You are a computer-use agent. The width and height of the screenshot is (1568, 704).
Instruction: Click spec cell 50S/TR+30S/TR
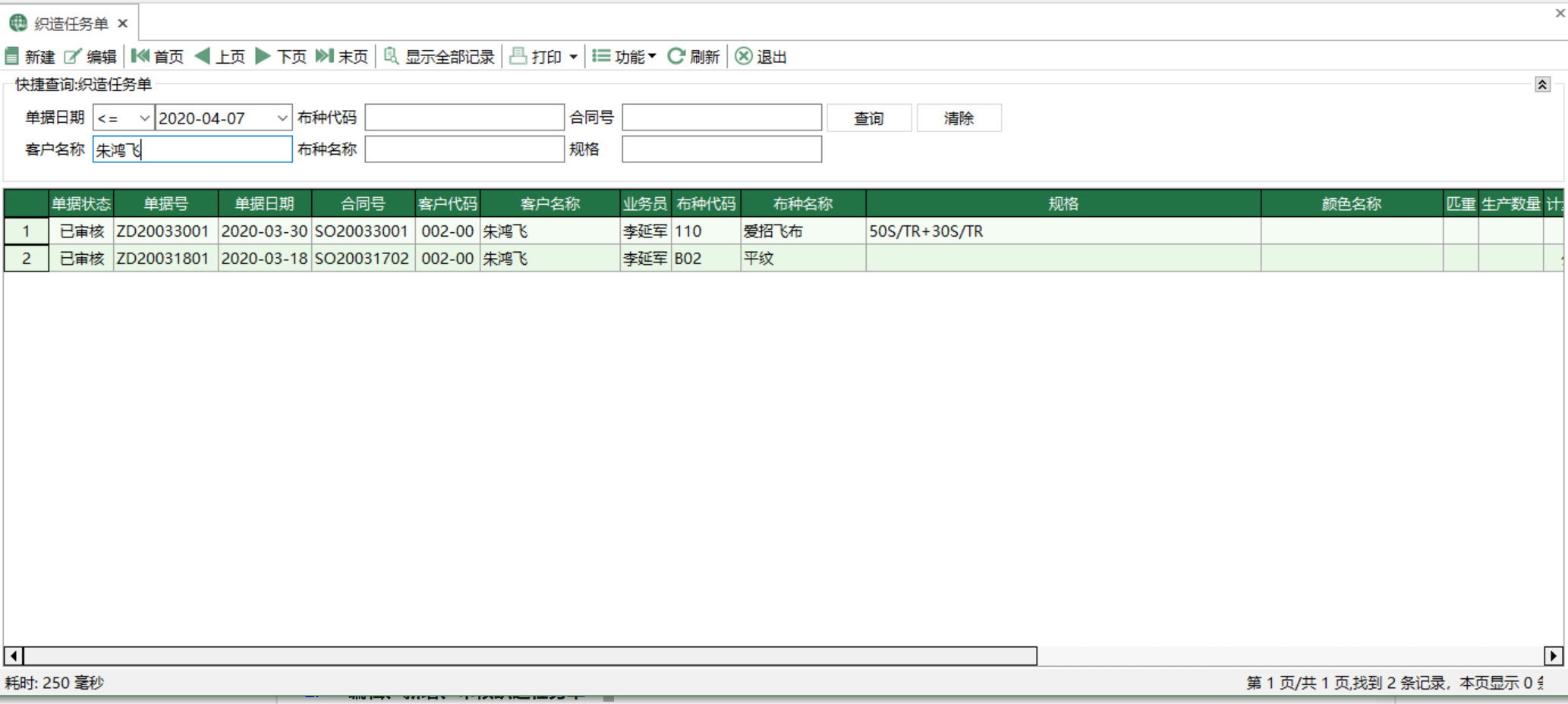pos(1063,231)
